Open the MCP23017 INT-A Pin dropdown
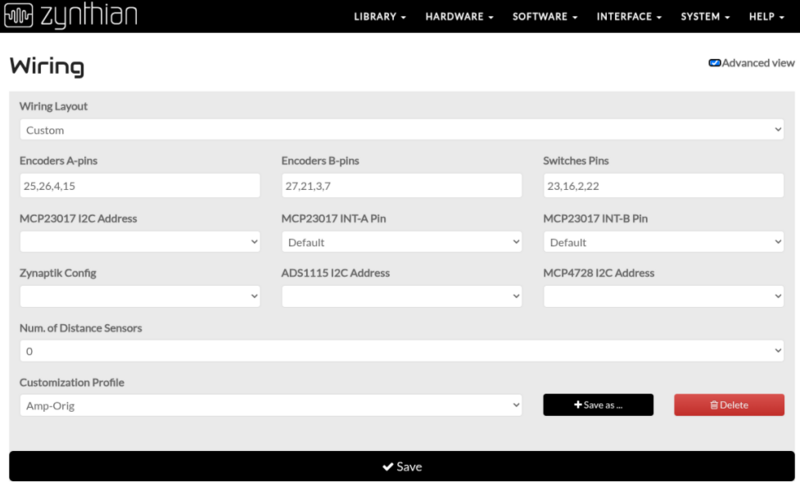The height and width of the screenshot is (487, 800). click(401, 242)
